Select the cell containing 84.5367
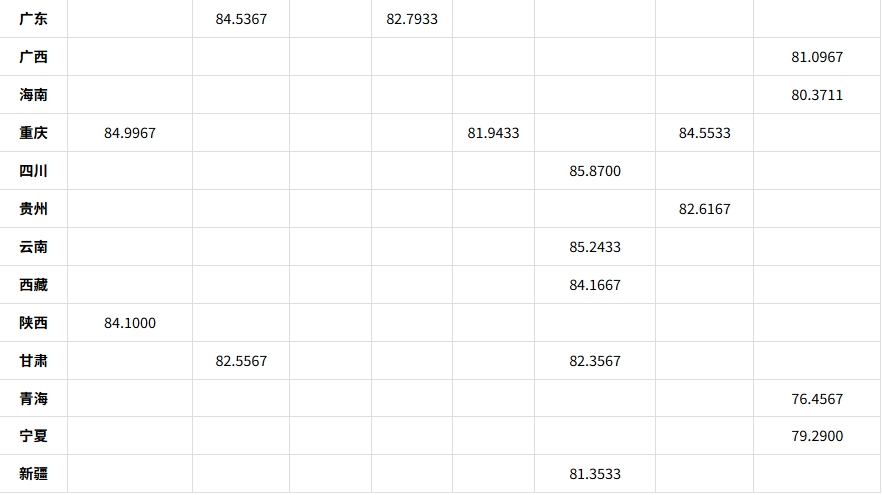Image resolution: width=882 pixels, height=495 pixels. [x=241, y=19]
